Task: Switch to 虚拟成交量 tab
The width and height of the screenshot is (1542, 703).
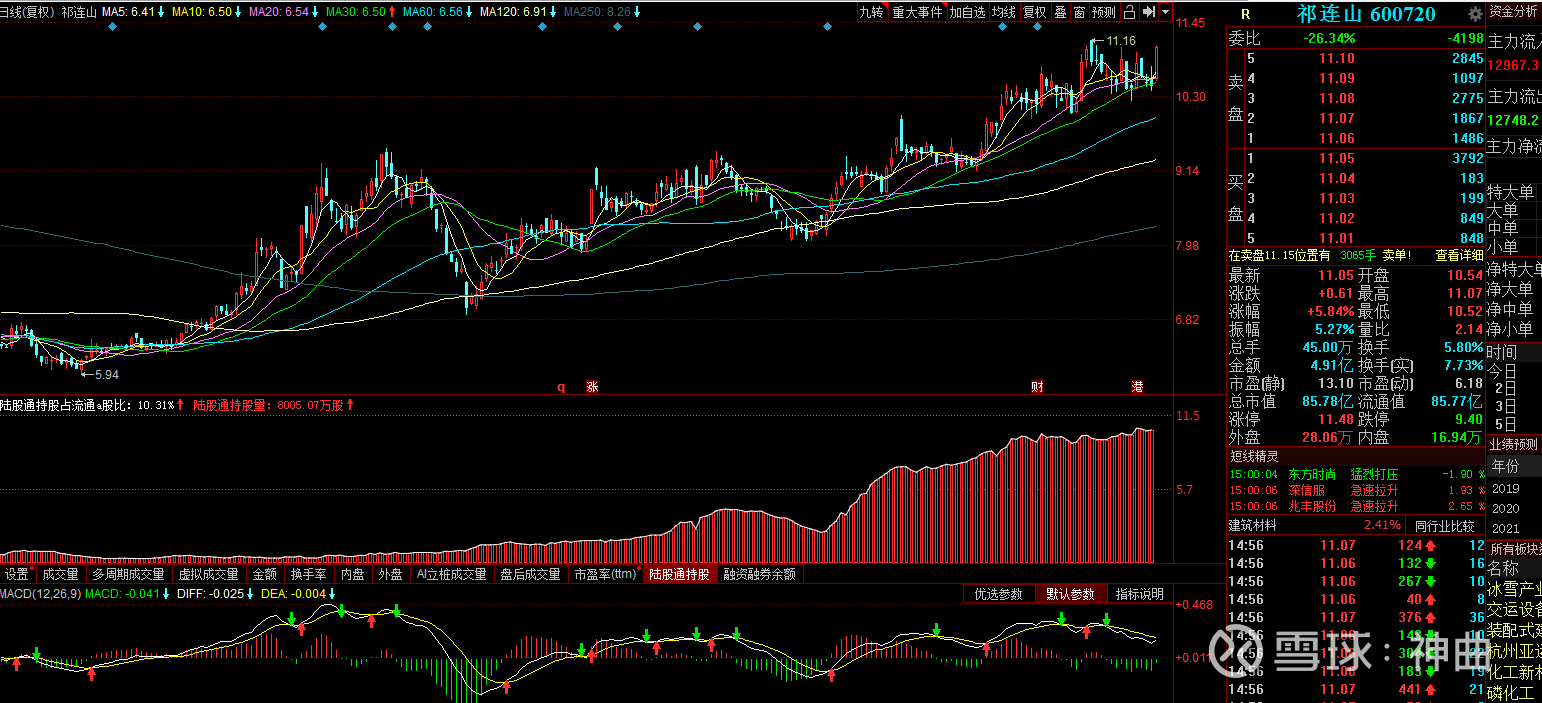Action: pyautogui.click(x=209, y=574)
